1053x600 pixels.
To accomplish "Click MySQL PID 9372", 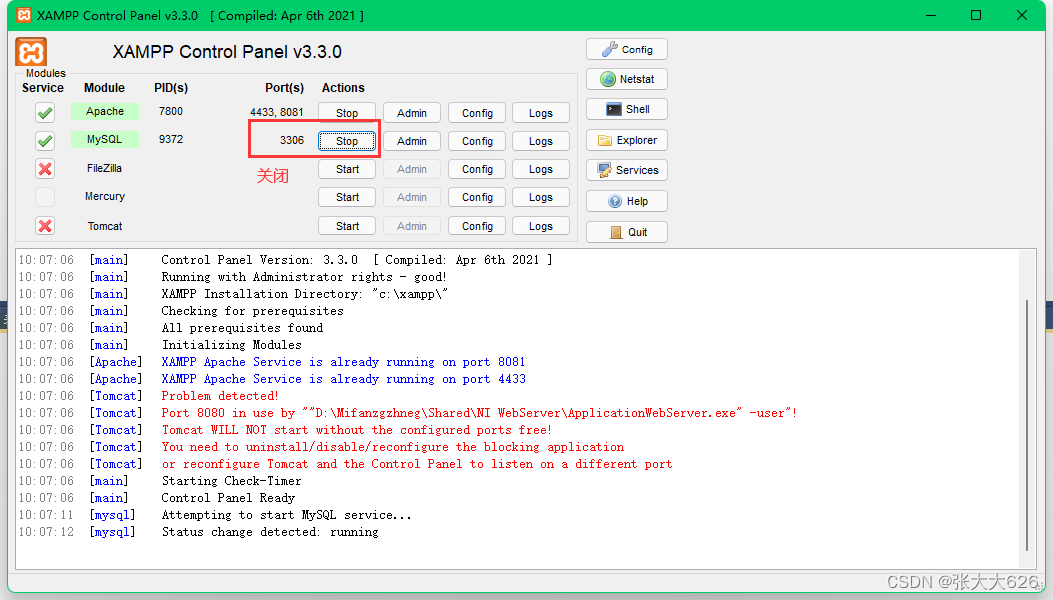I will (171, 140).
